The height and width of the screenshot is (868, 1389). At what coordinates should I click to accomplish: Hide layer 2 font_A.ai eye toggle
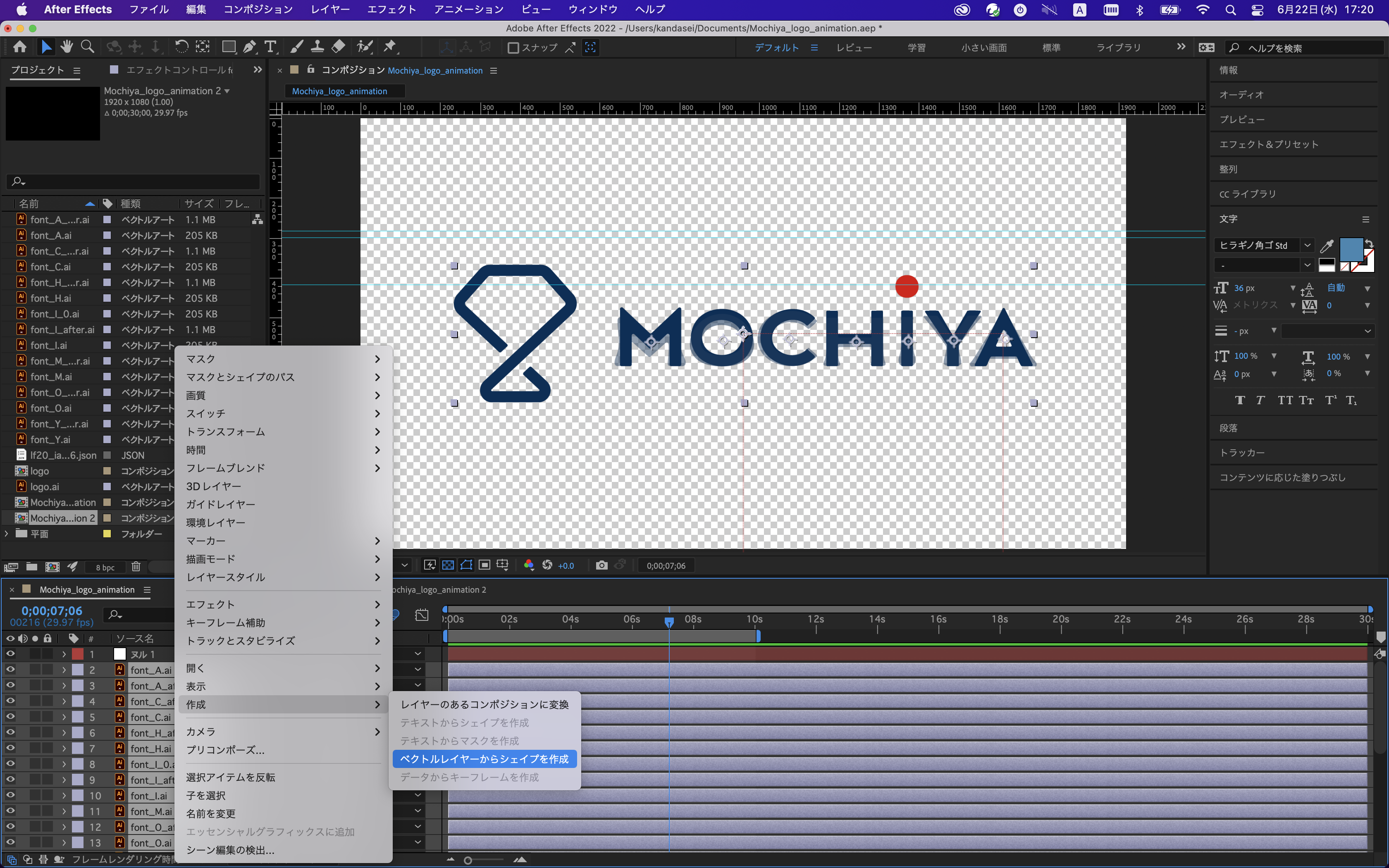click(10, 669)
